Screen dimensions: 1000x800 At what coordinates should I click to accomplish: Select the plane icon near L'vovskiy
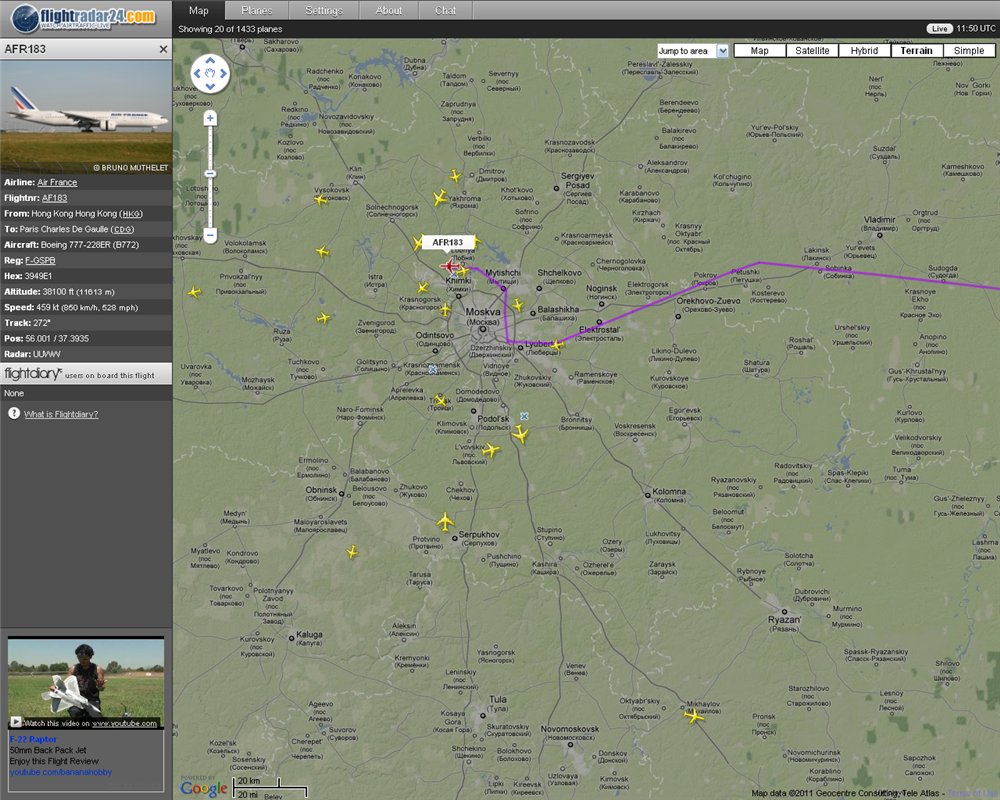pos(490,450)
